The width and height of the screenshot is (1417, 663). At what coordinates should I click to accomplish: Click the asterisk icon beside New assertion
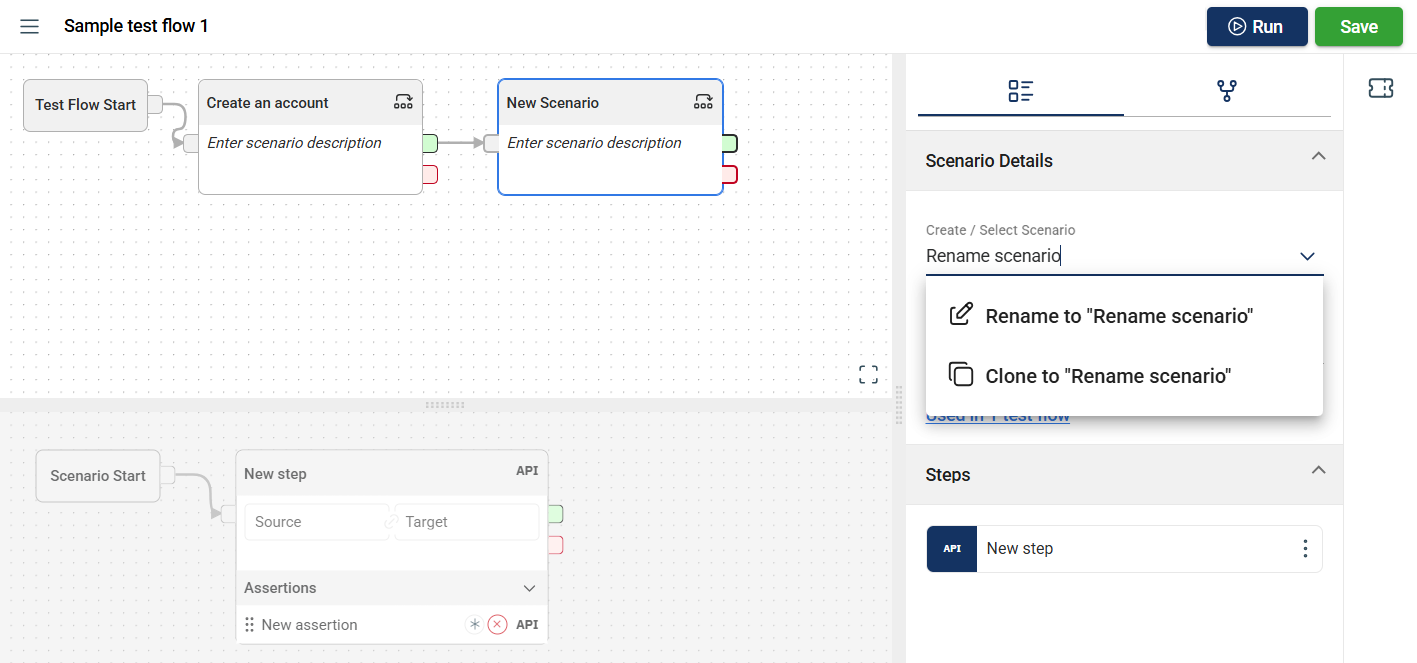pyautogui.click(x=475, y=625)
